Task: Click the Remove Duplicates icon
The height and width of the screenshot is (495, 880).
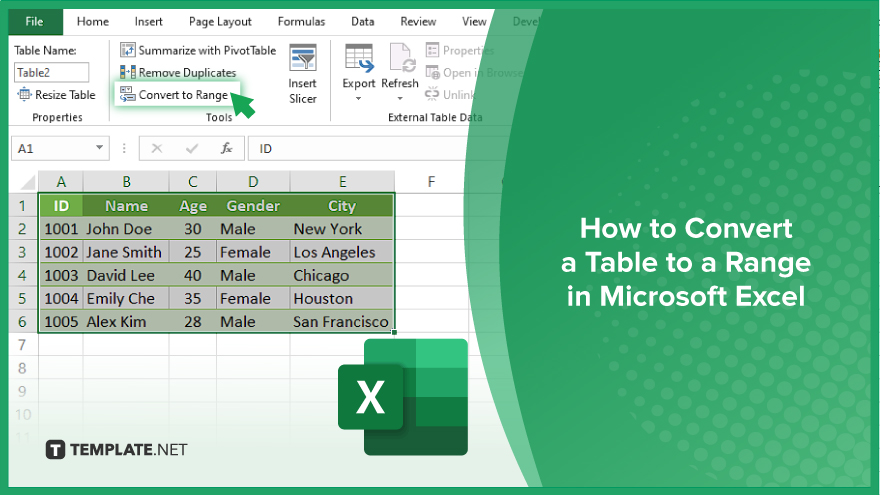Action: 127,72
